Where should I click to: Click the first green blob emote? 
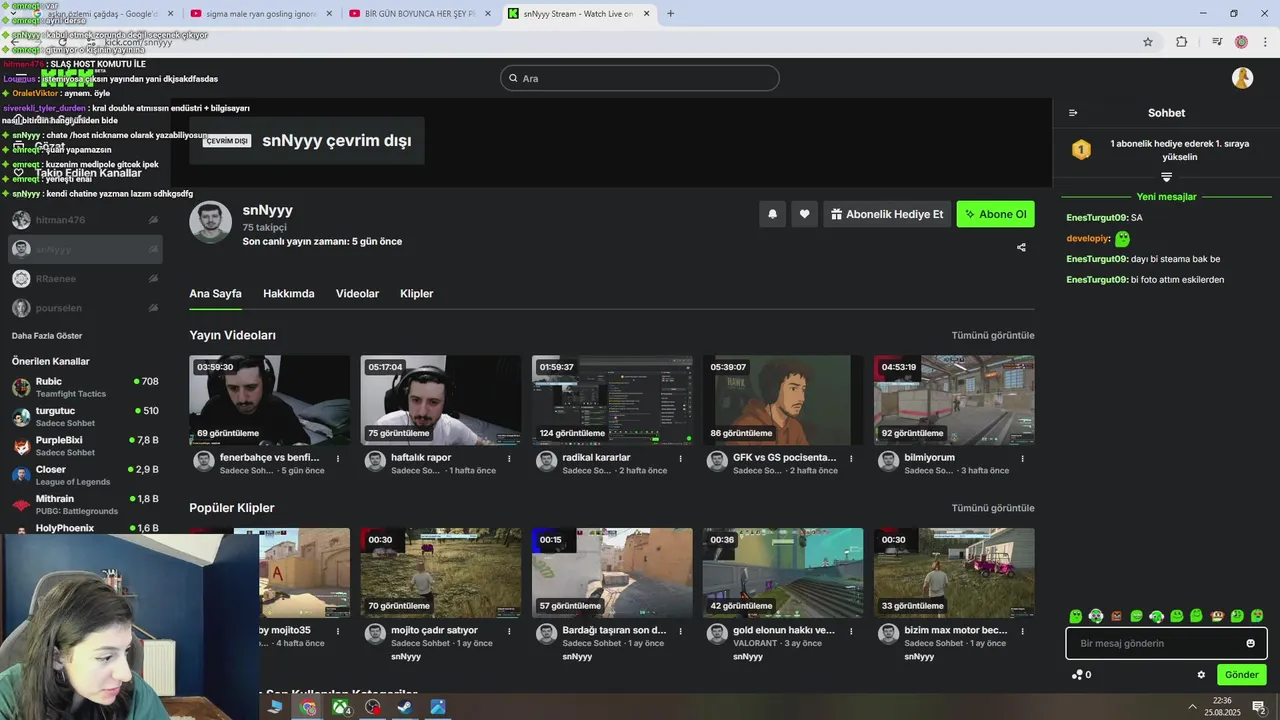click(1076, 616)
